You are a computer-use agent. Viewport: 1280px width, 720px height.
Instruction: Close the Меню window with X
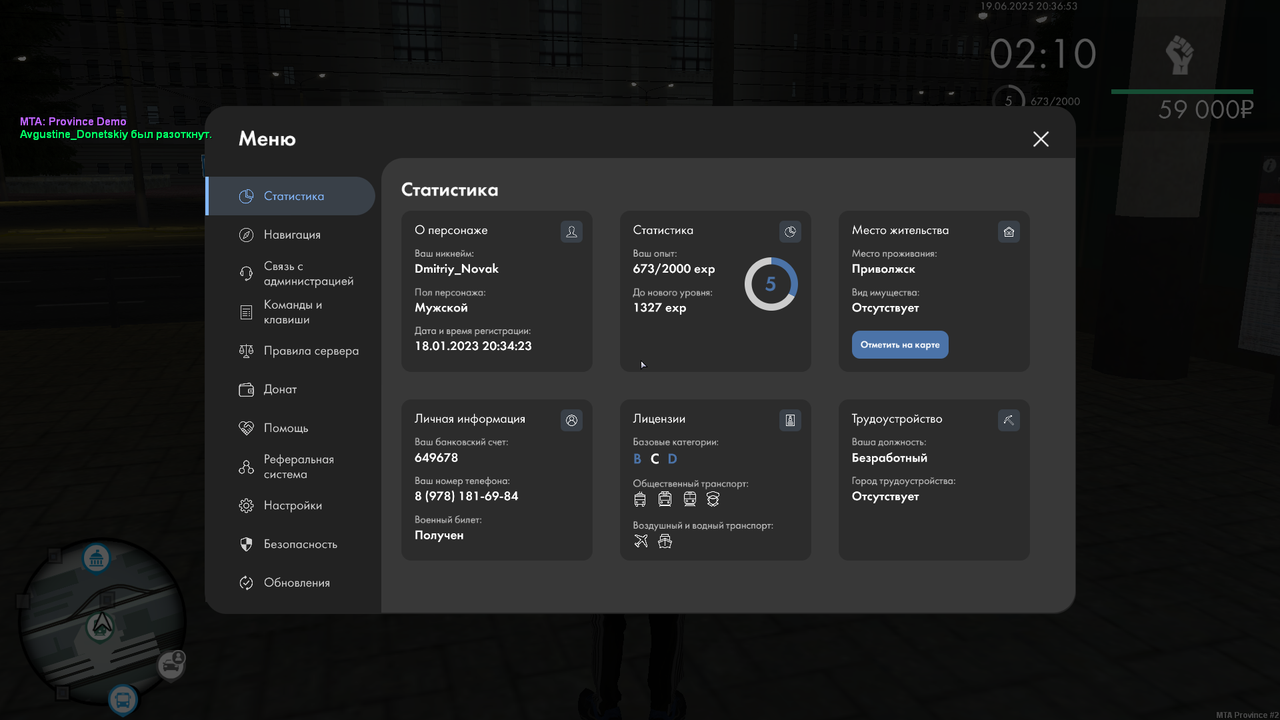[1041, 139]
